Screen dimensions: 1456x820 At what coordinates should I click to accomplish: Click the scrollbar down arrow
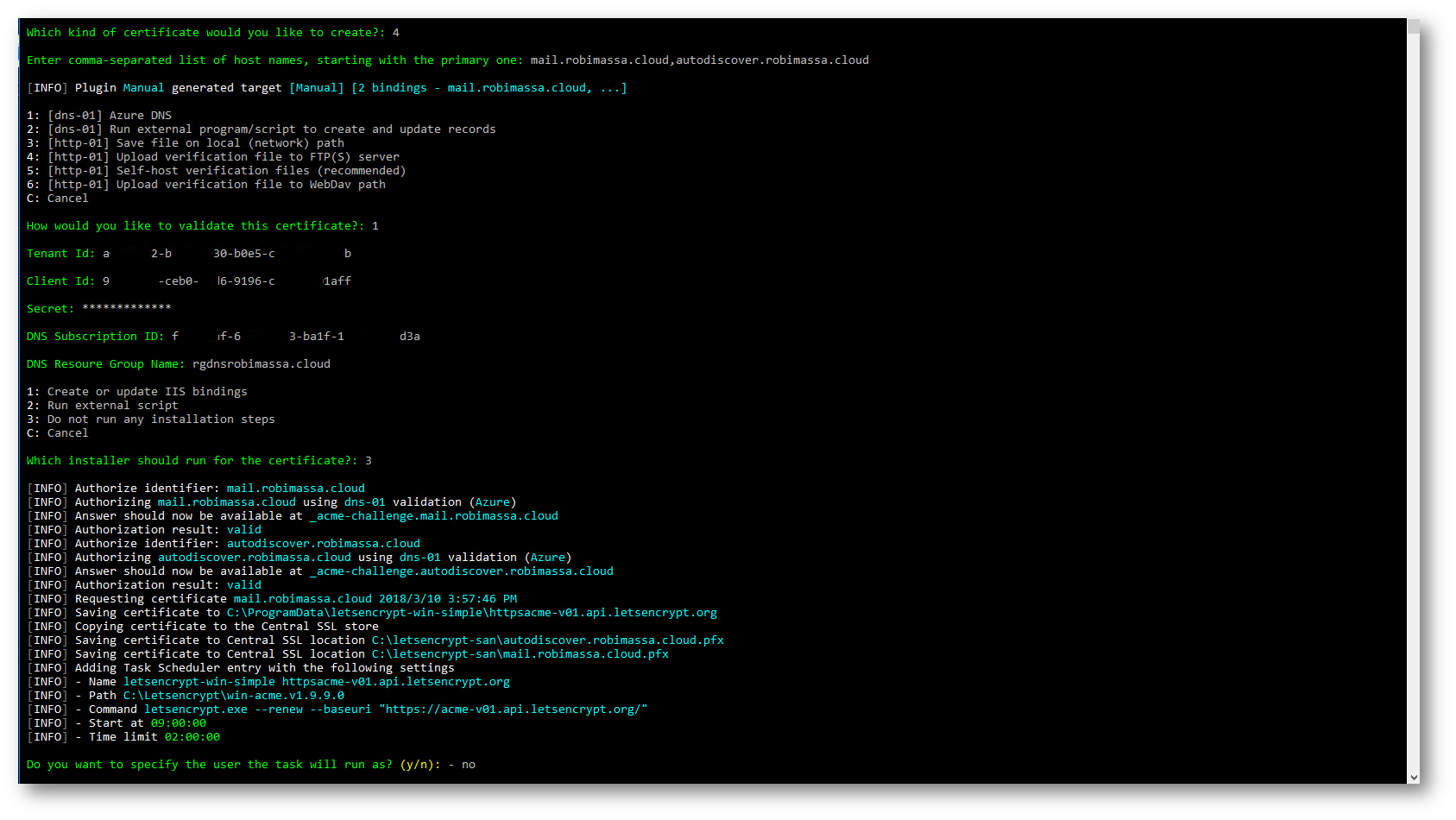tap(1413, 777)
